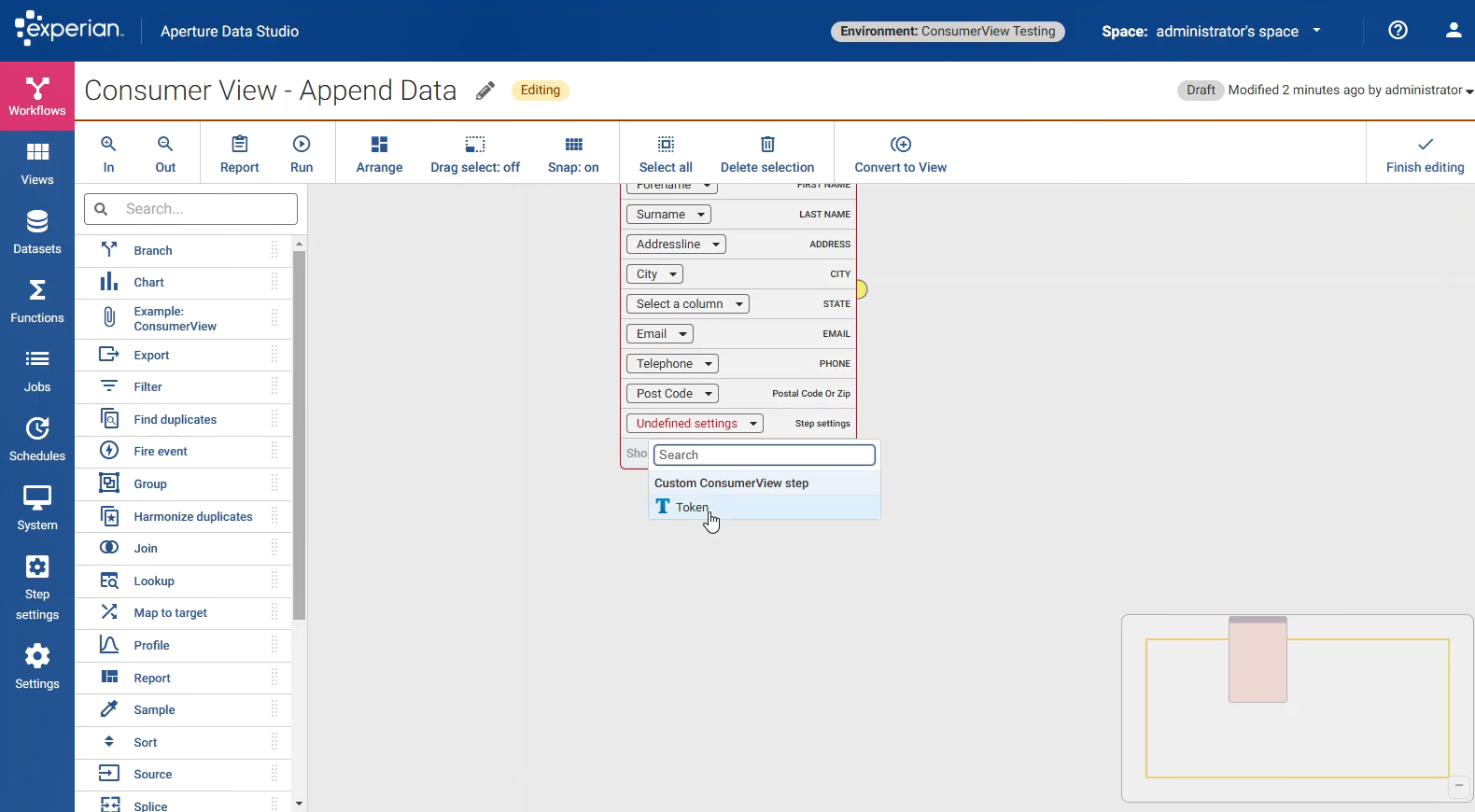The height and width of the screenshot is (812, 1475).
Task: Open the Space selector dropdown
Action: (1212, 31)
